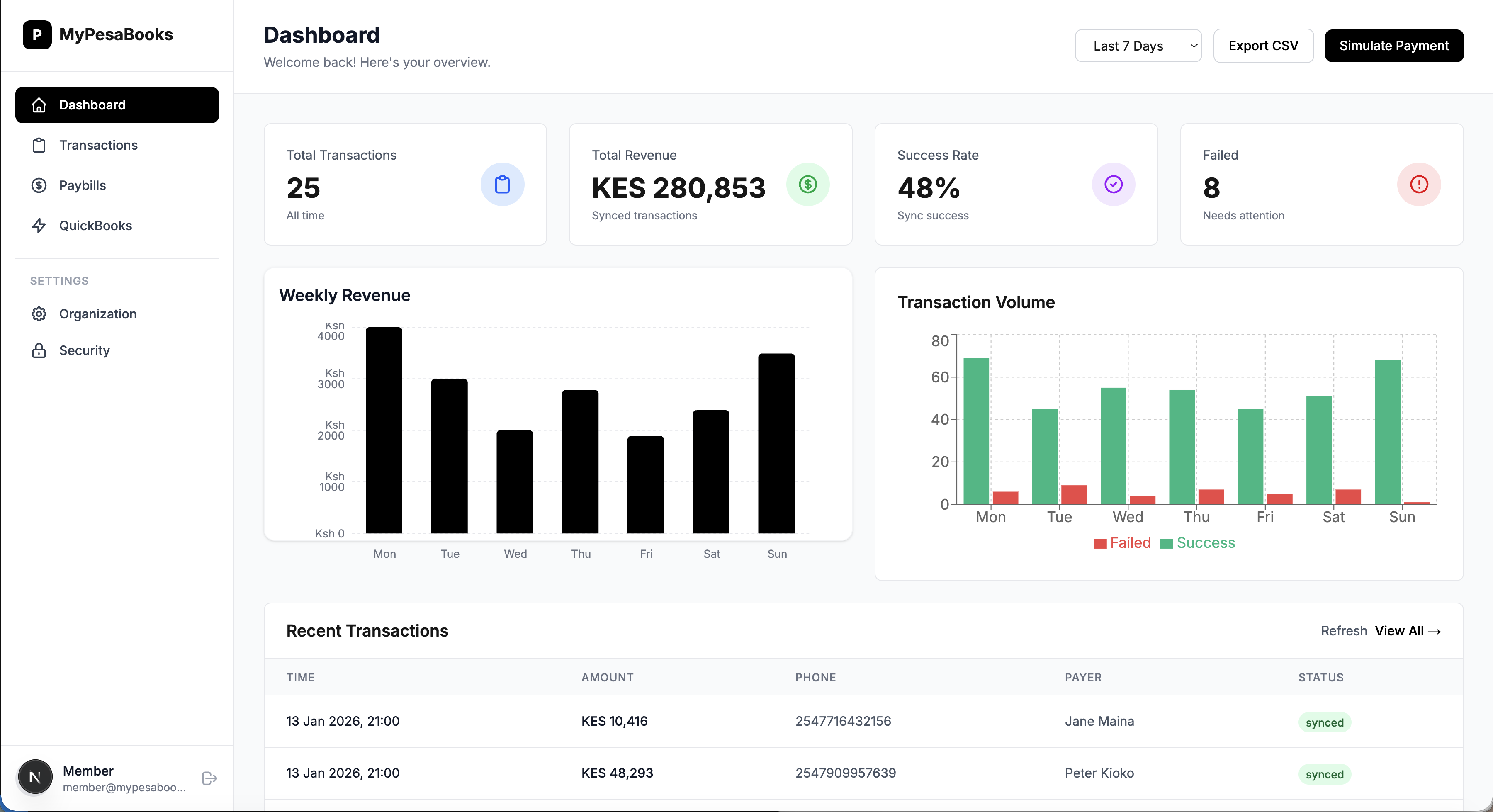Click the green dollar icon in Total Revenue card

coord(807,184)
